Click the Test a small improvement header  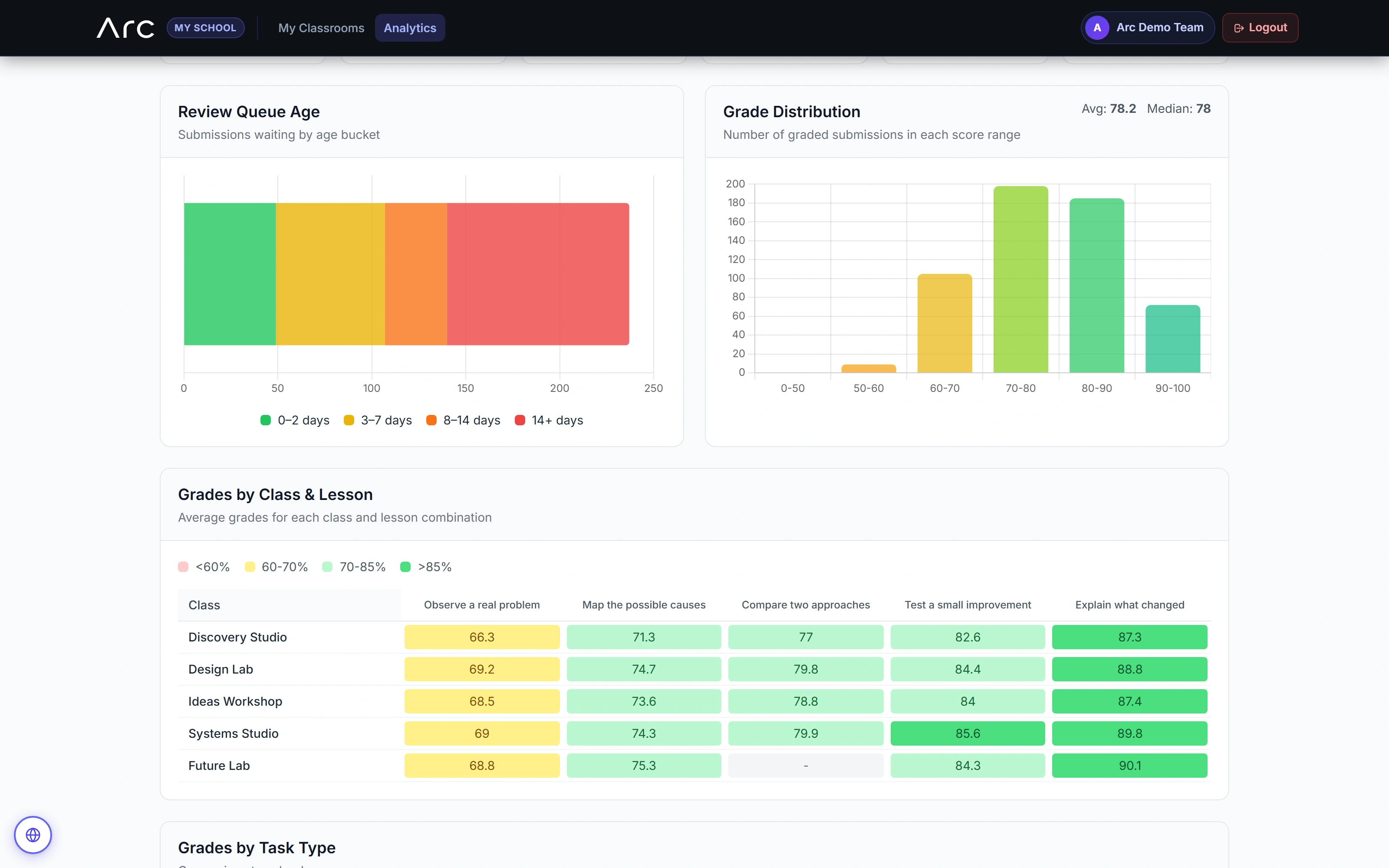pyautogui.click(x=968, y=605)
